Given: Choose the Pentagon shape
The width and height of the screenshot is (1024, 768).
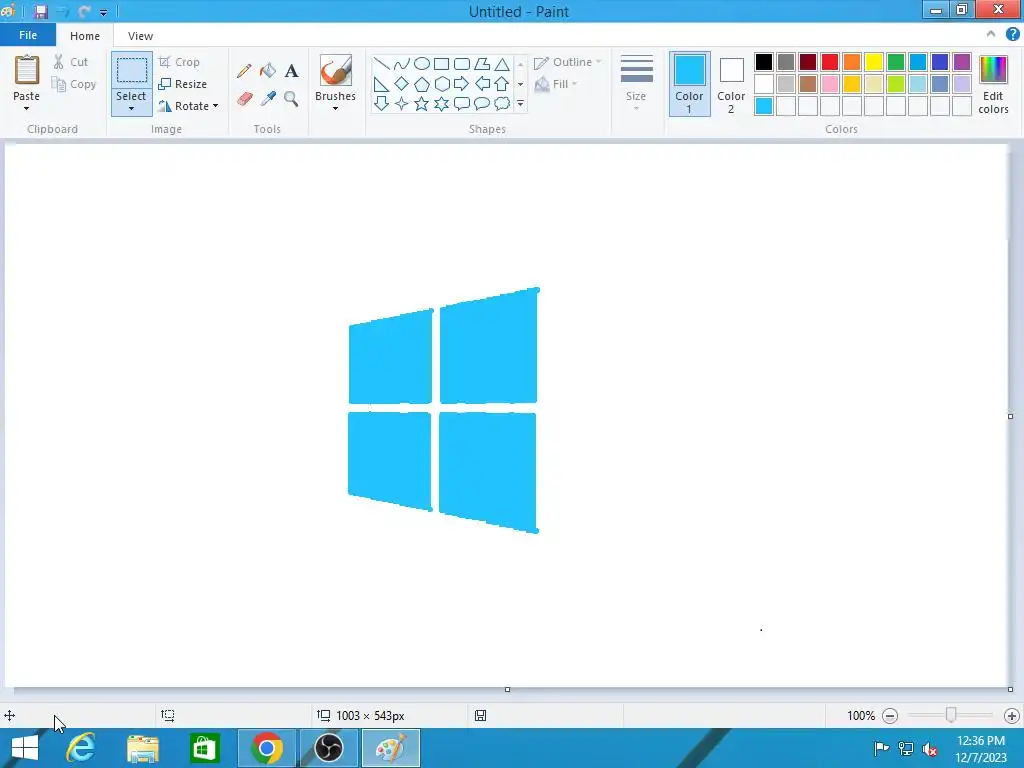Looking at the screenshot, I should (x=422, y=84).
